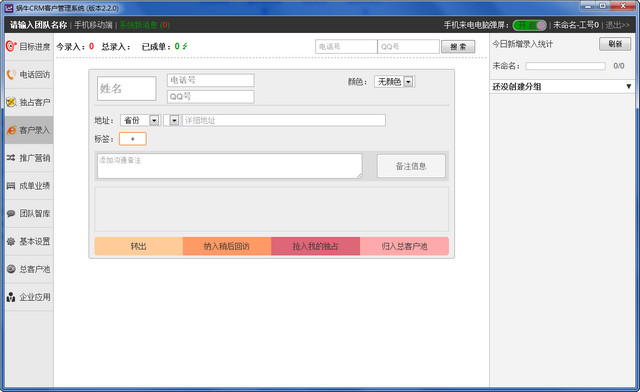Click the 纳入稍后回访 button
This screenshot has height=392, width=640.
pos(227,246)
